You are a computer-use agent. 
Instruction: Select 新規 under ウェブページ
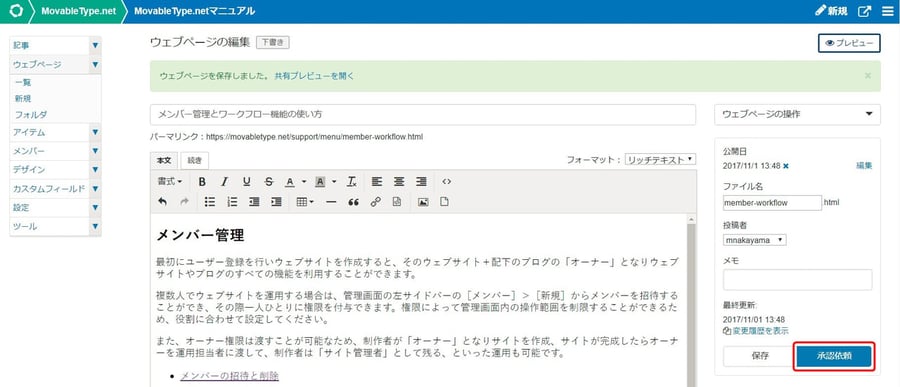[23, 99]
